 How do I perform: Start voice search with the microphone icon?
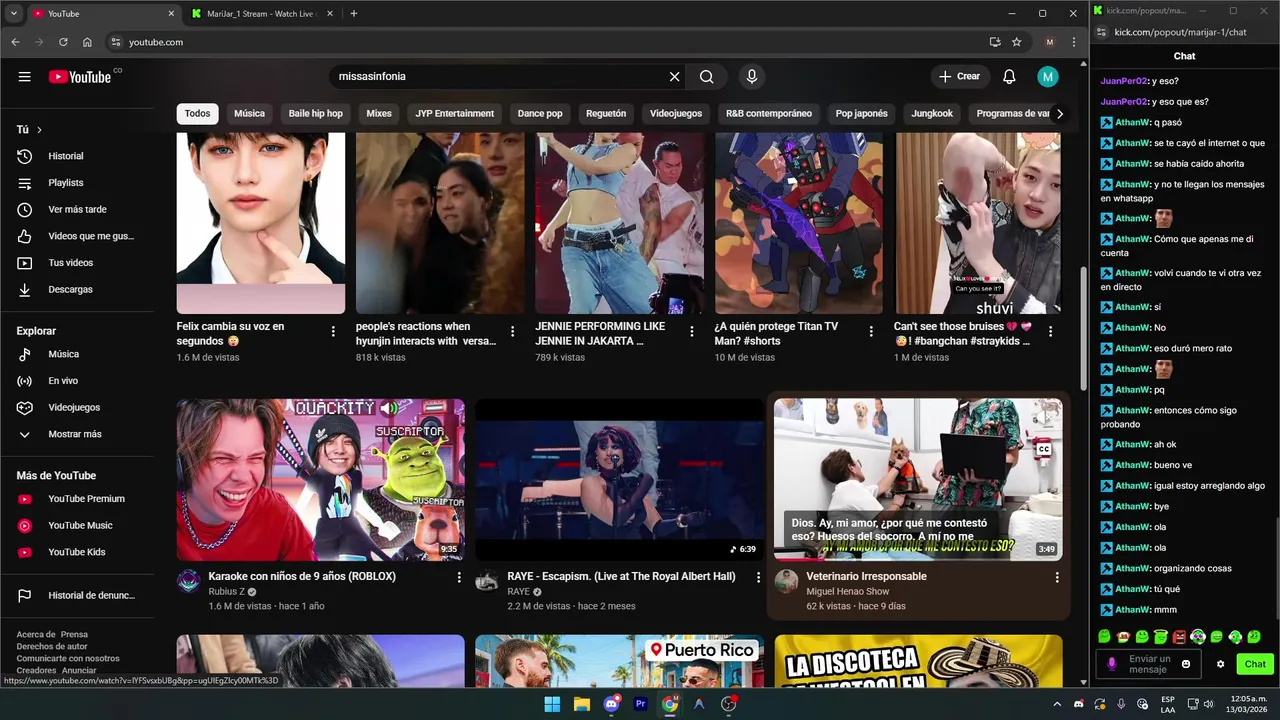751,77
